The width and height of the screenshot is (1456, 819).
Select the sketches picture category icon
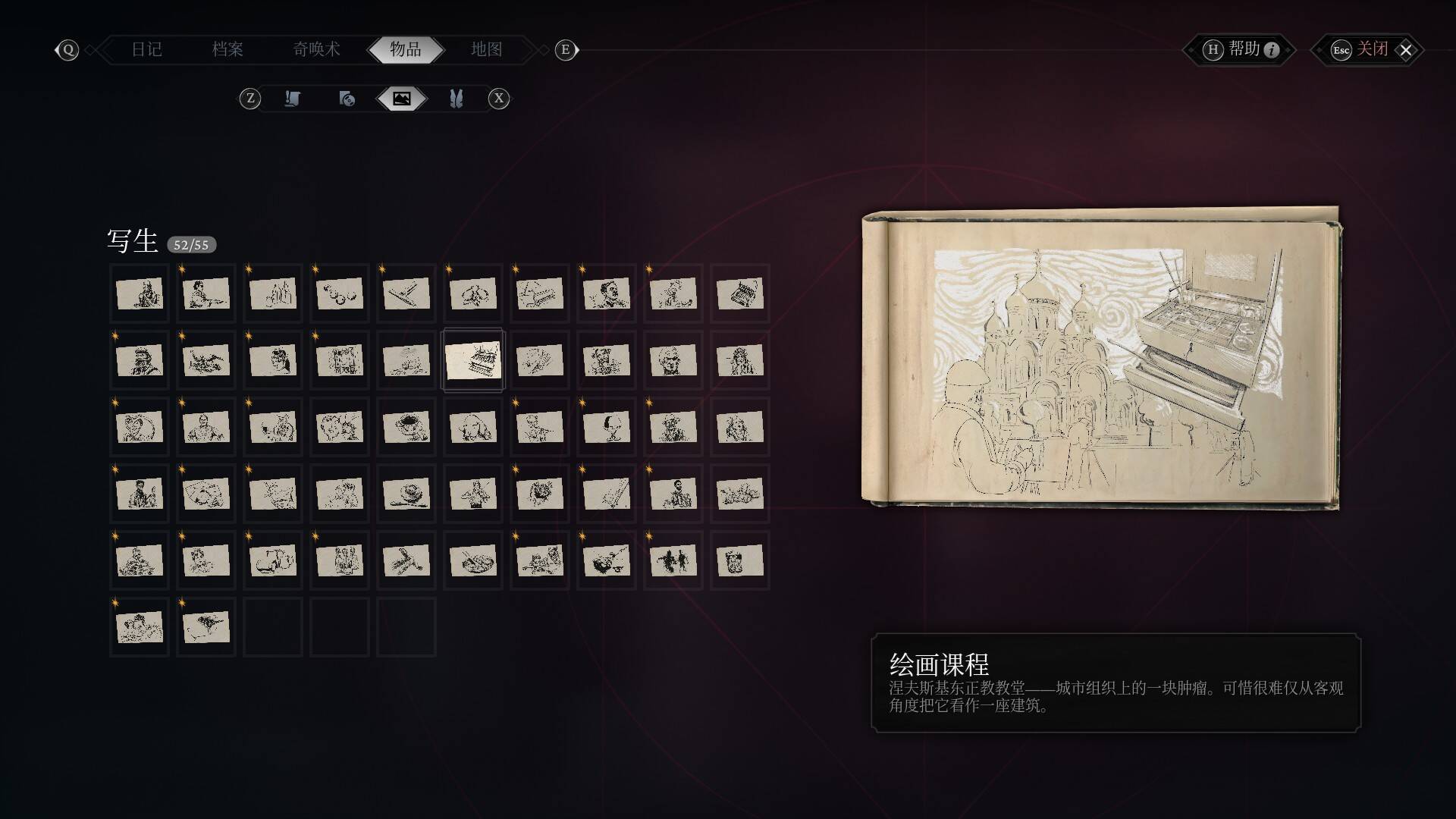tap(402, 99)
